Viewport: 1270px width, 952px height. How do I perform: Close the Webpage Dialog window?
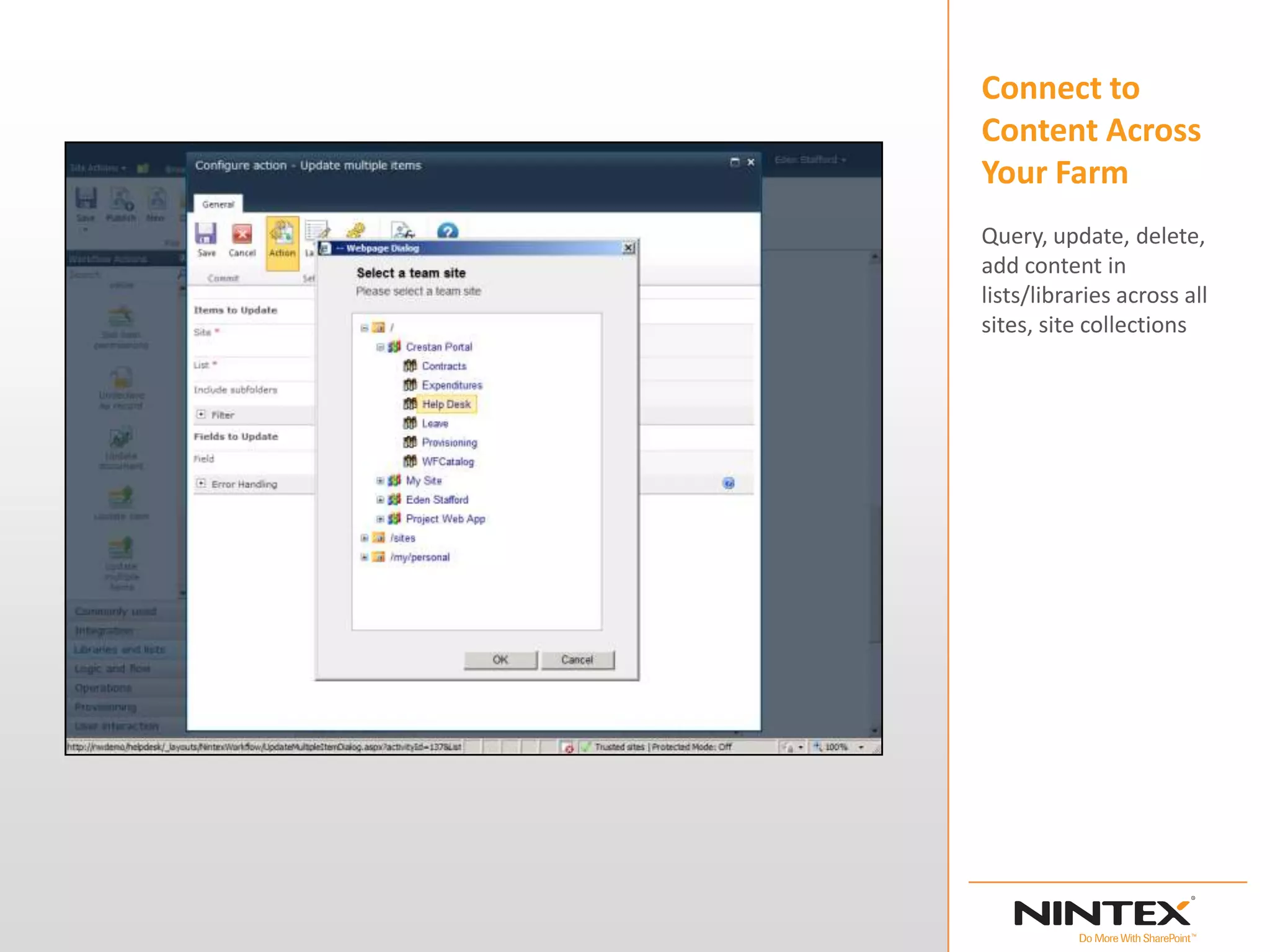[x=628, y=248]
